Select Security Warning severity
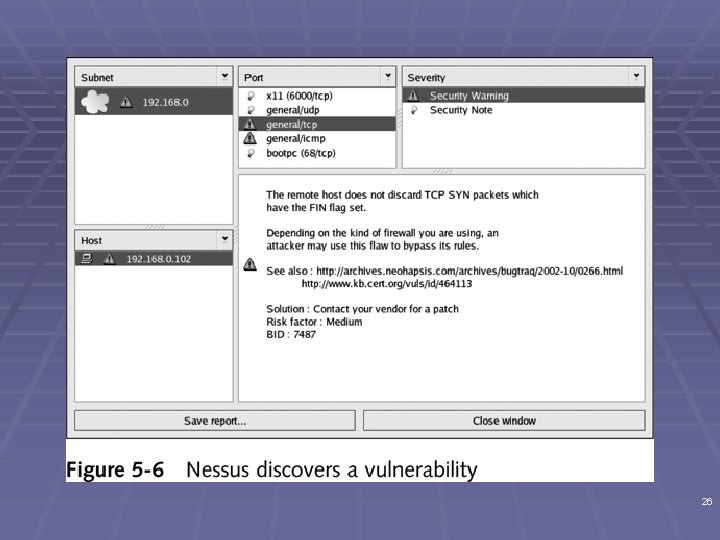720x540 pixels. pos(523,96)
